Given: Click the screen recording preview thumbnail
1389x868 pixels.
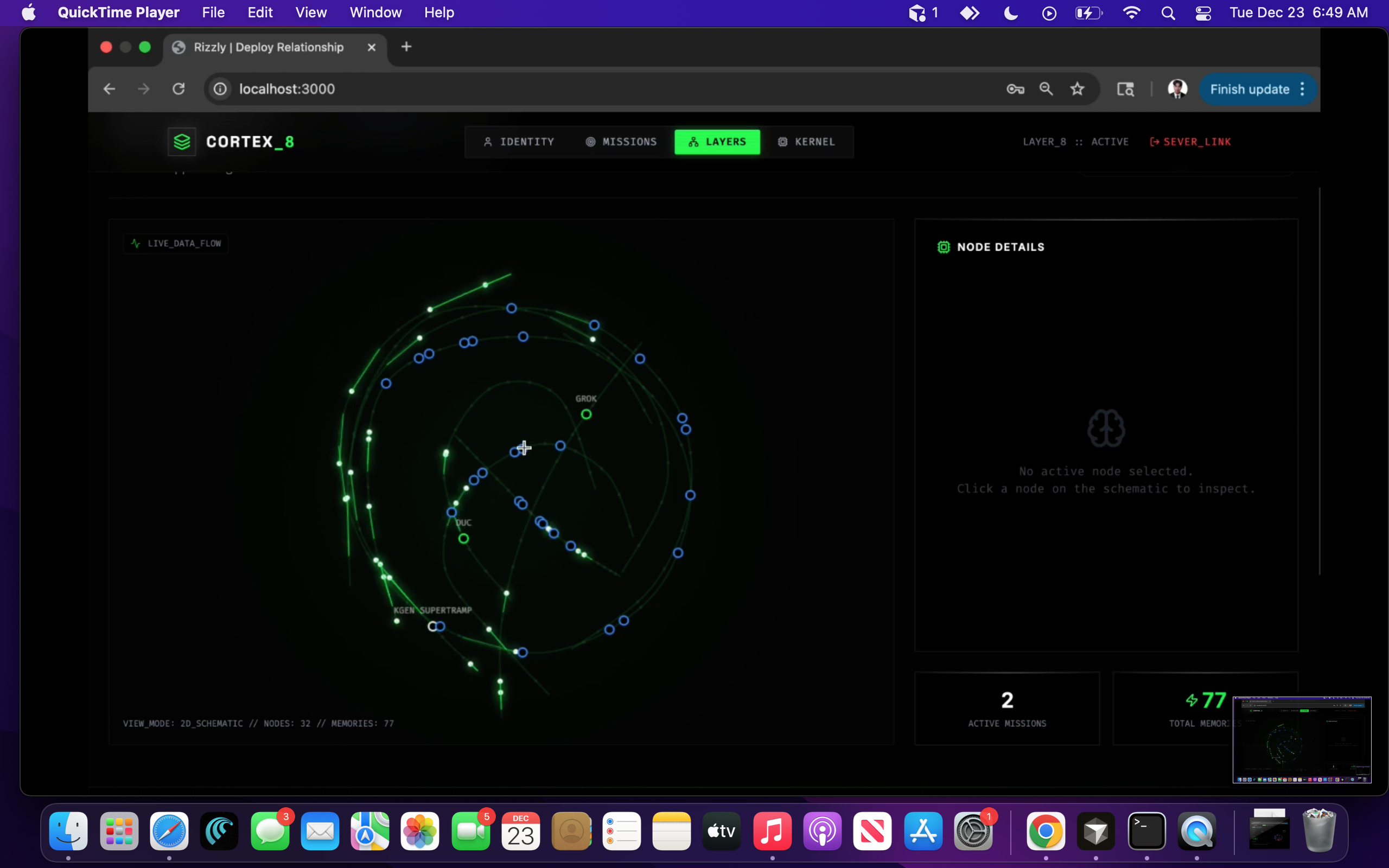Looking at the screenshot, I should click(1302, 739).
